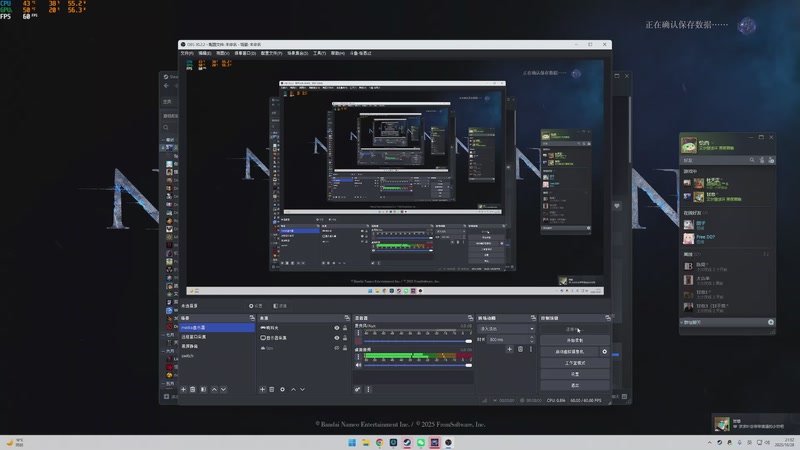Search friends in Steam friends window

click(752, 160)
